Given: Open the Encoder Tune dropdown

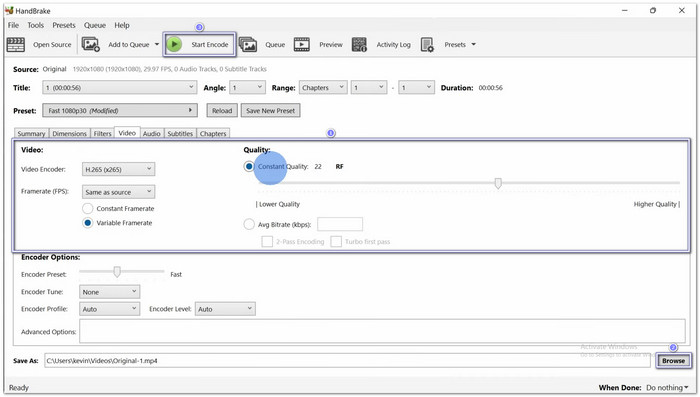Looking at the screenshot, I should tap(109, 292).
